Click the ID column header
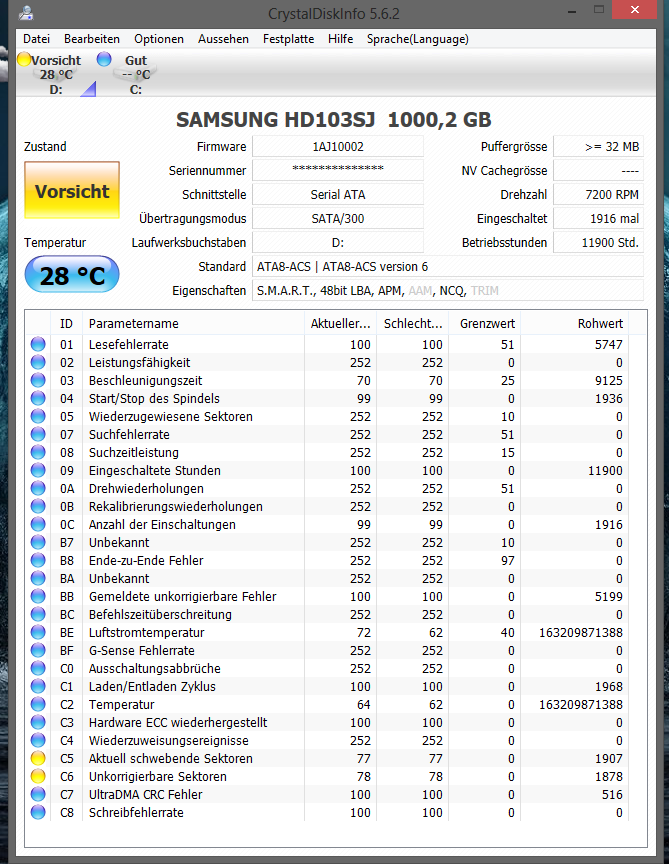 (66, 323)
